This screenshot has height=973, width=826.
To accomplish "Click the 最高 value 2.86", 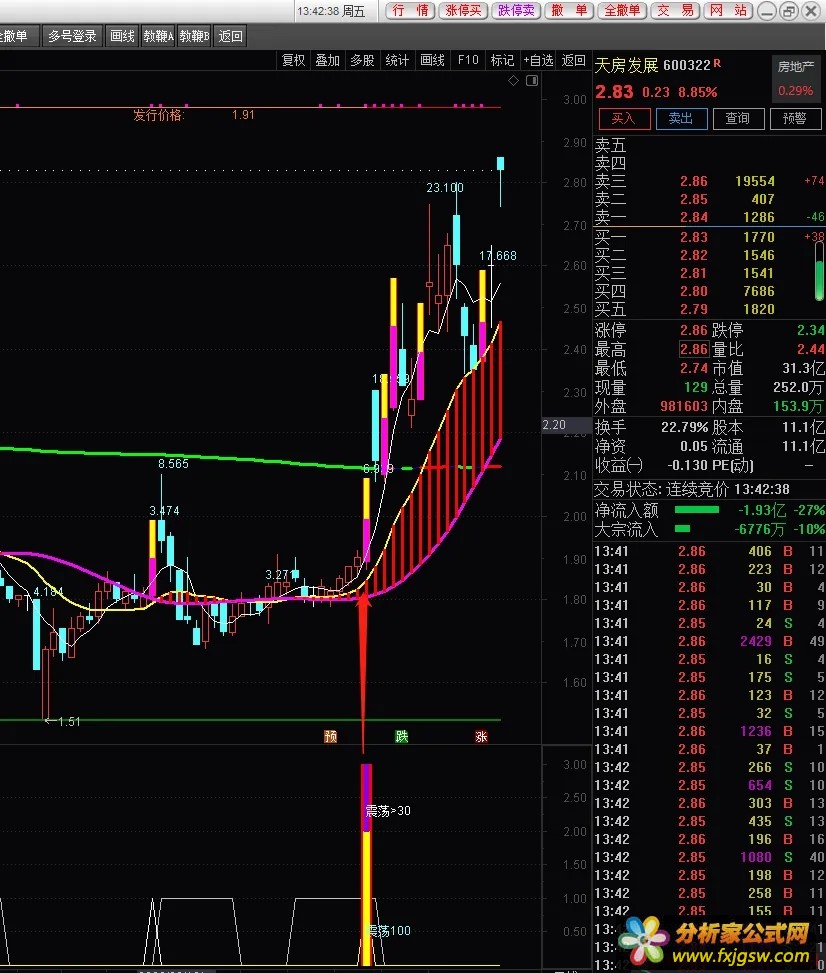I will pyautogui.click(x=693, y=349).
